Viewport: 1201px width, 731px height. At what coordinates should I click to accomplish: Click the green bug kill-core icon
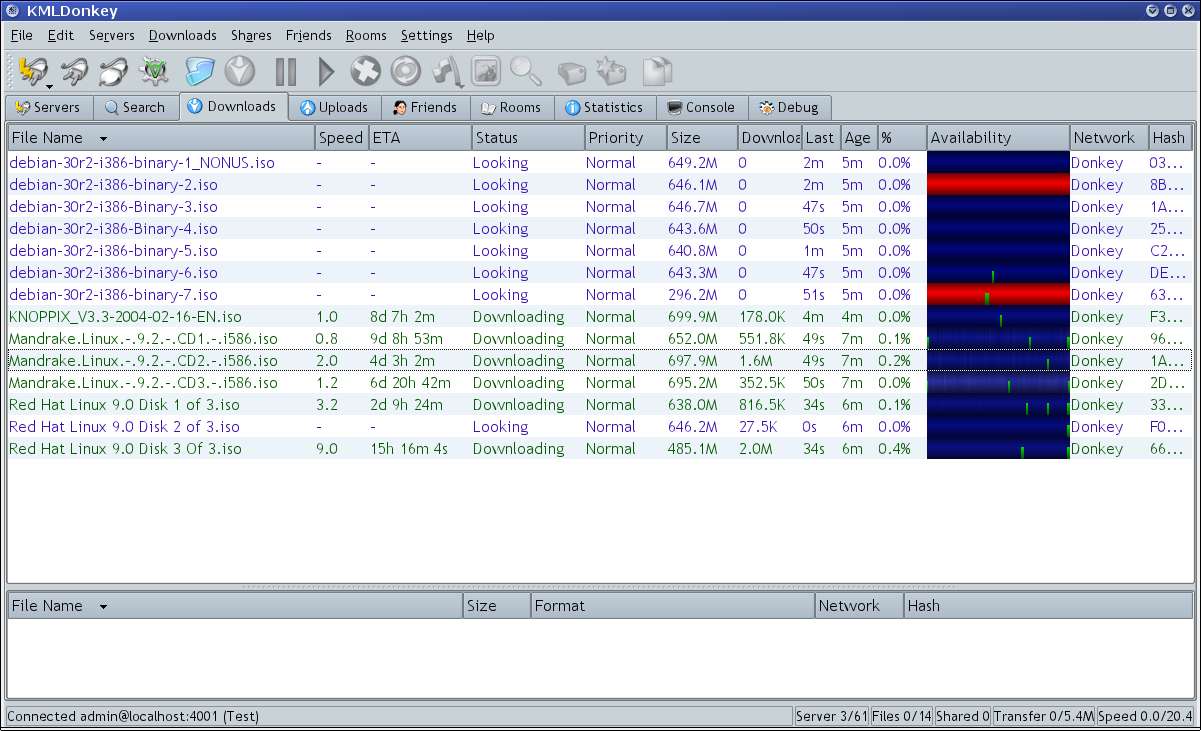155,71
